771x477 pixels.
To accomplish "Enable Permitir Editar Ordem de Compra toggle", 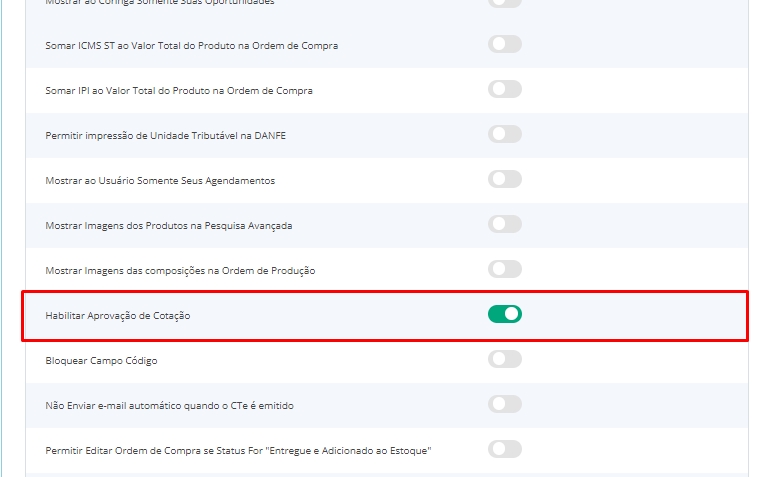I will [x=505, y=449].
